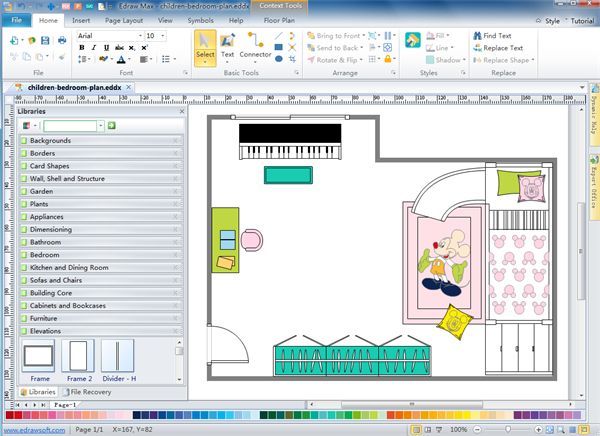Click the horizontal canvas scrollbar

point(412,404)
